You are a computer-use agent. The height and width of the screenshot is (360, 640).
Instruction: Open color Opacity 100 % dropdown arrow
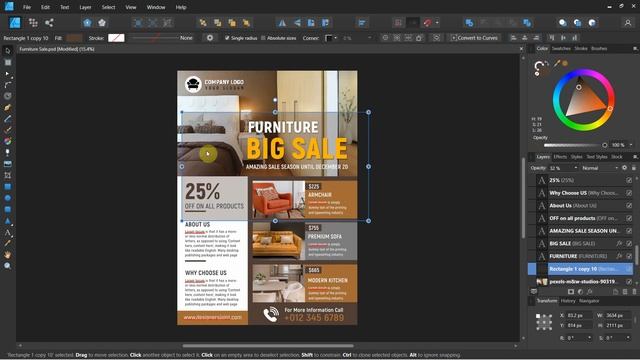631,145
